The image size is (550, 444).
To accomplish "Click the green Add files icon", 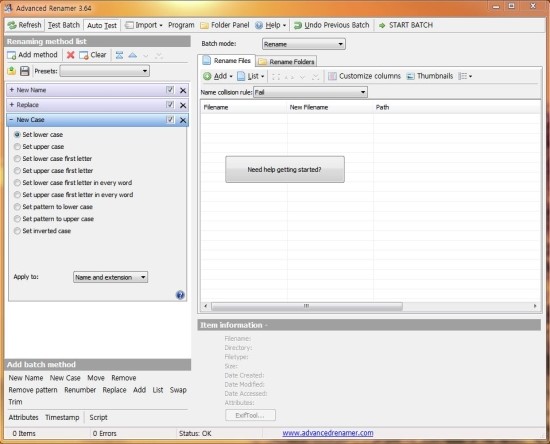I will coord(207,76).
